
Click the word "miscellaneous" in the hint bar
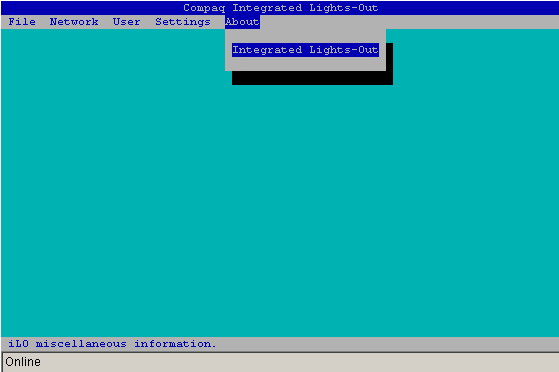[81, 344]
